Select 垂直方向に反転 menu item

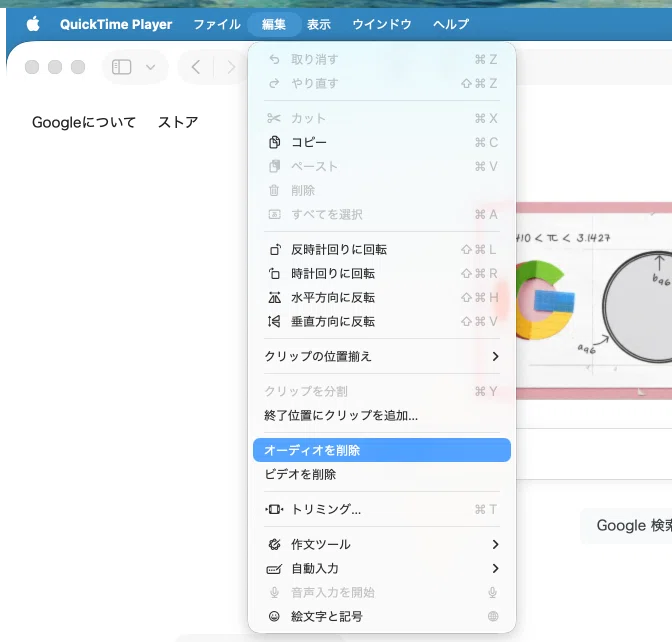click(382, 321)
